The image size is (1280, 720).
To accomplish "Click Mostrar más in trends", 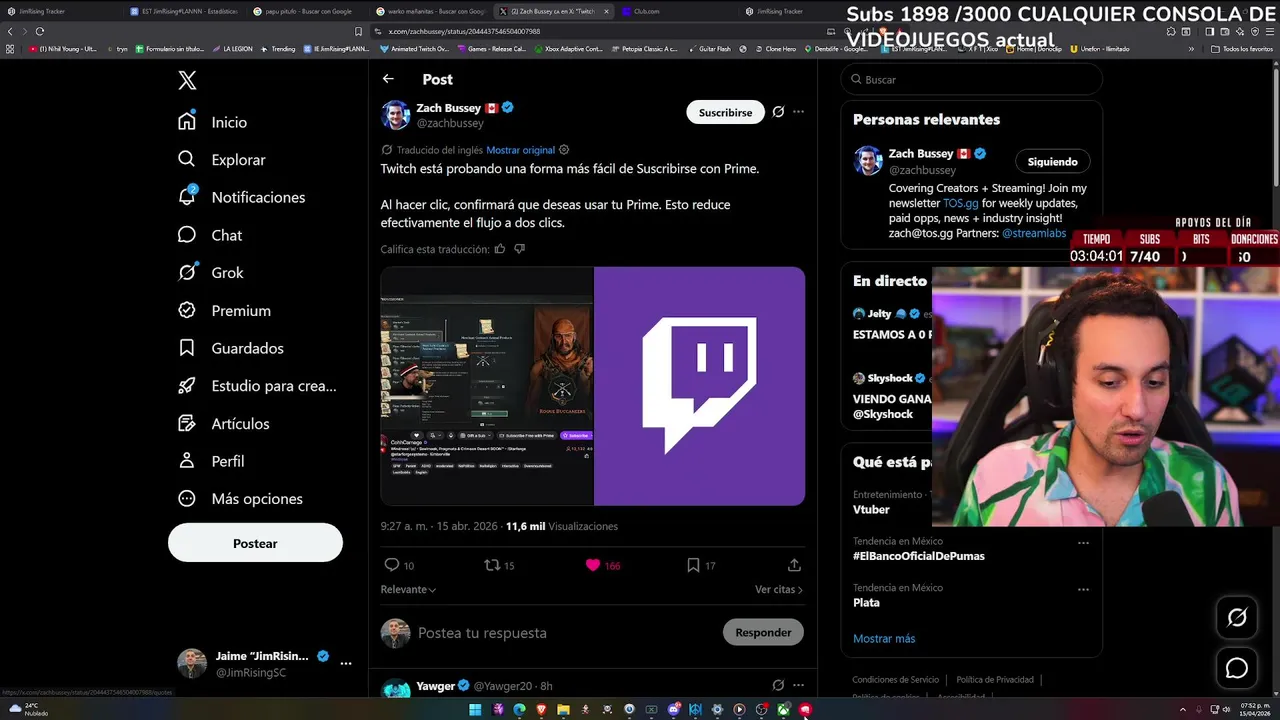I will point(884,638).
